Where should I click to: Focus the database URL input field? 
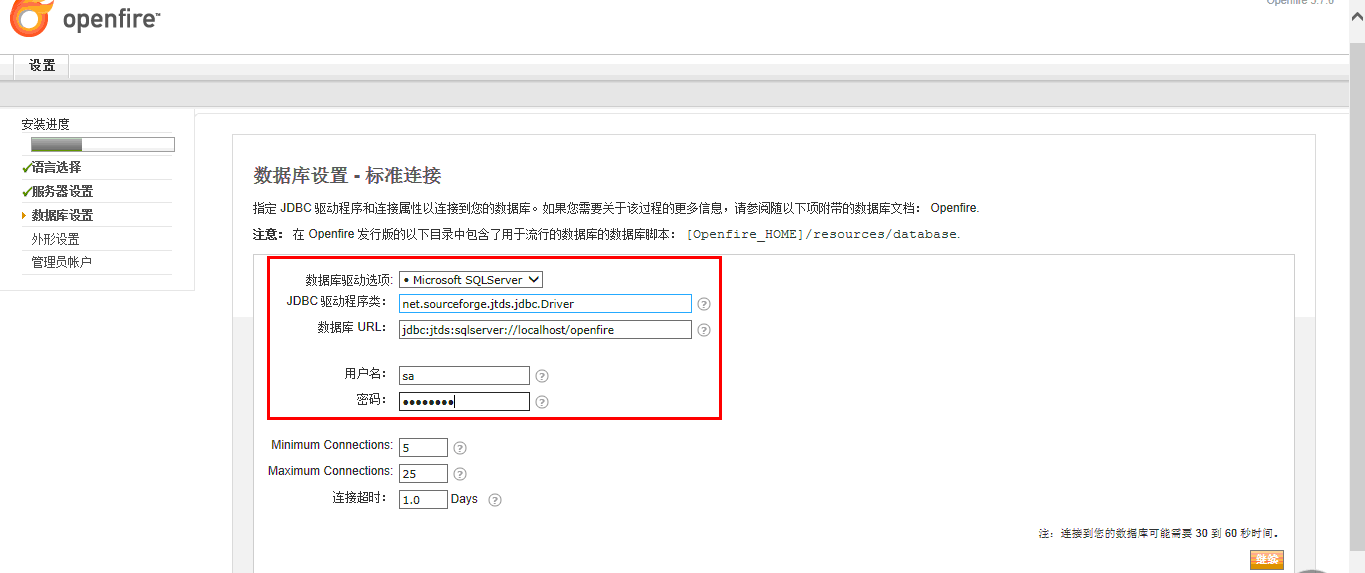point(545,330)
